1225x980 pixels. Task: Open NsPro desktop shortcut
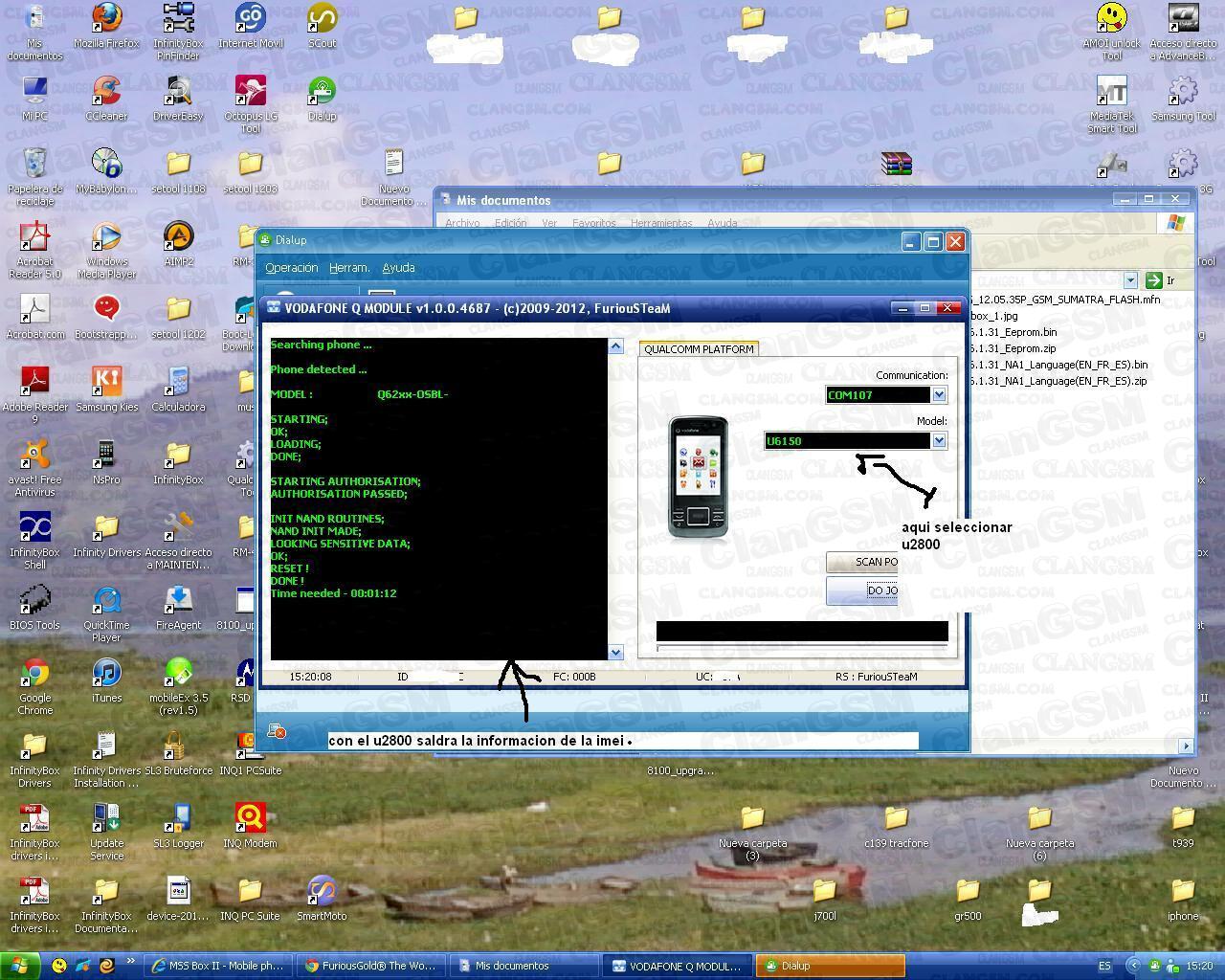(106, 462)
